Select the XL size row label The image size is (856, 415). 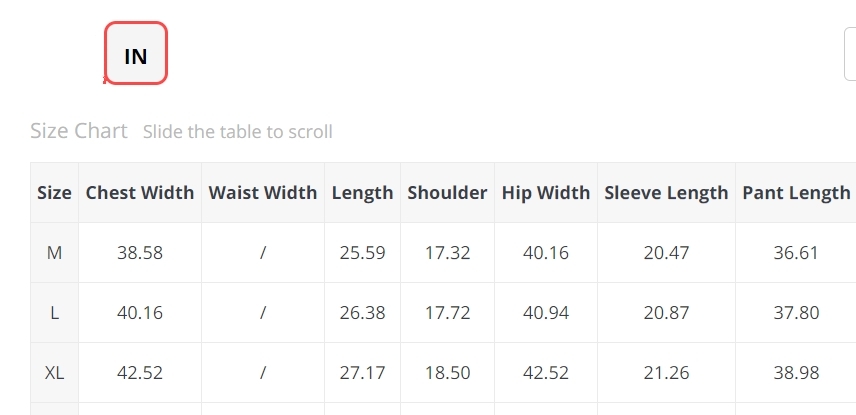click(x=54, y=372)
